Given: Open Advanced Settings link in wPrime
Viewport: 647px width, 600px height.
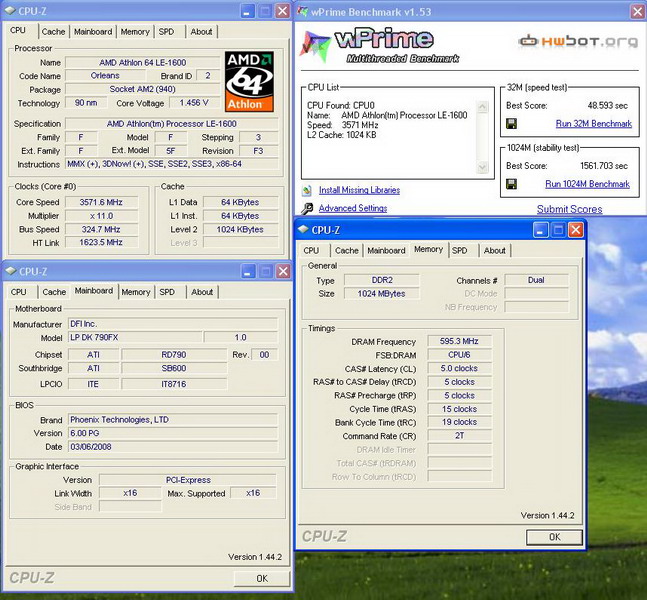Looking at the screenshot, I should [x=353, y=208].
